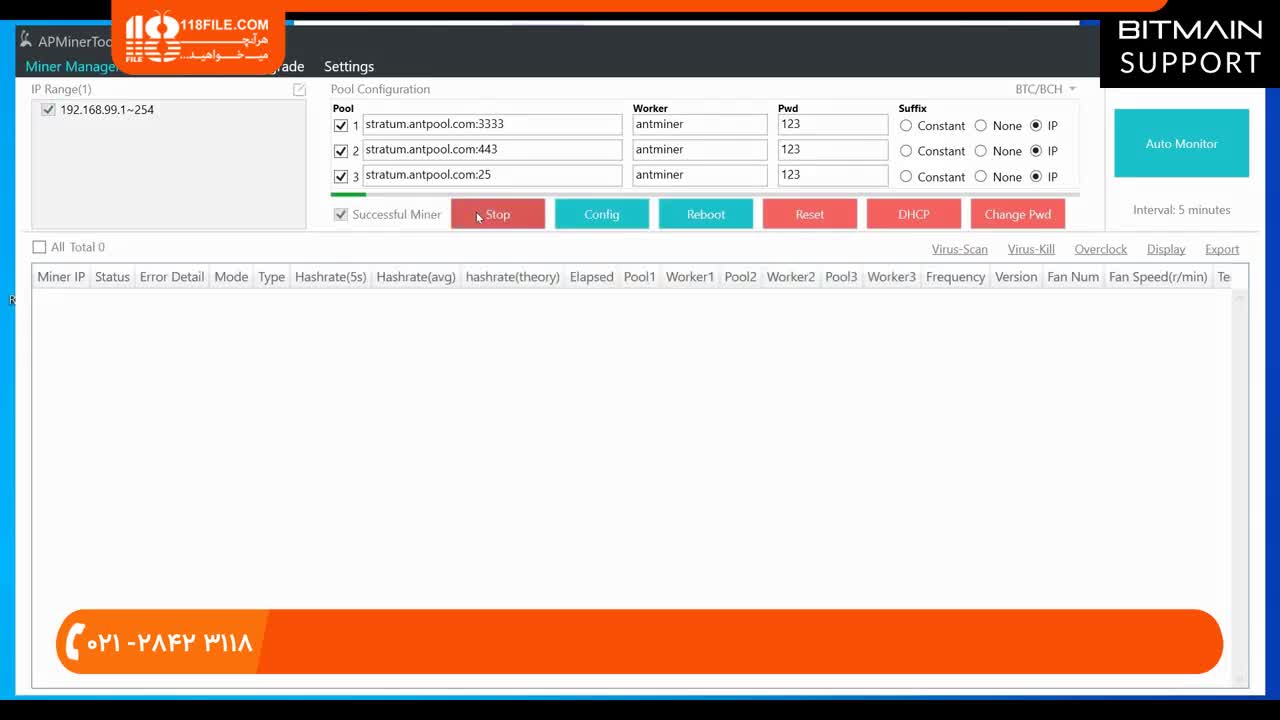Edit pool 1 URL stratum.antpool.com:3333

coord(492,125)
